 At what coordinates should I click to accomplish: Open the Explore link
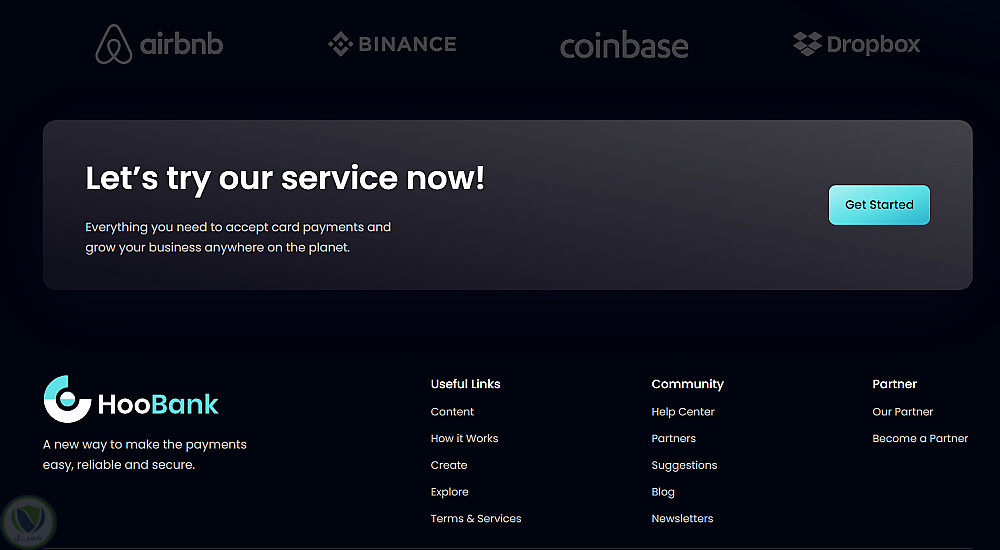click(449, 492)
